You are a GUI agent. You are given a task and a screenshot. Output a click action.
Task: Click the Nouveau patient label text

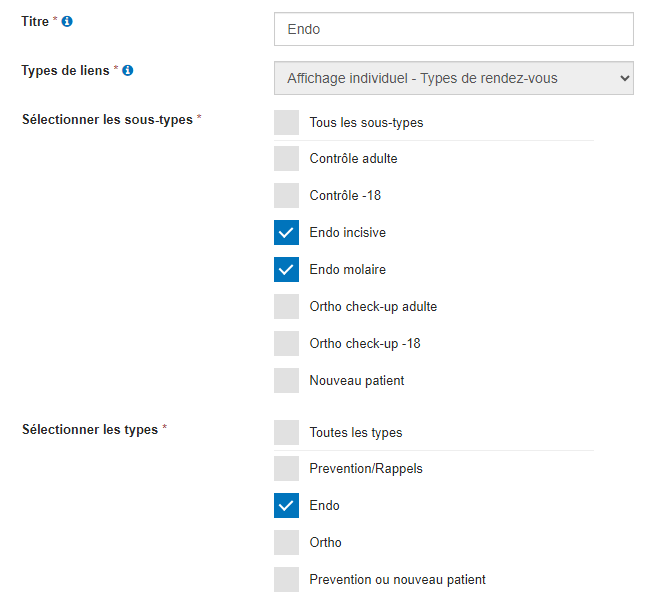(356, 381)
